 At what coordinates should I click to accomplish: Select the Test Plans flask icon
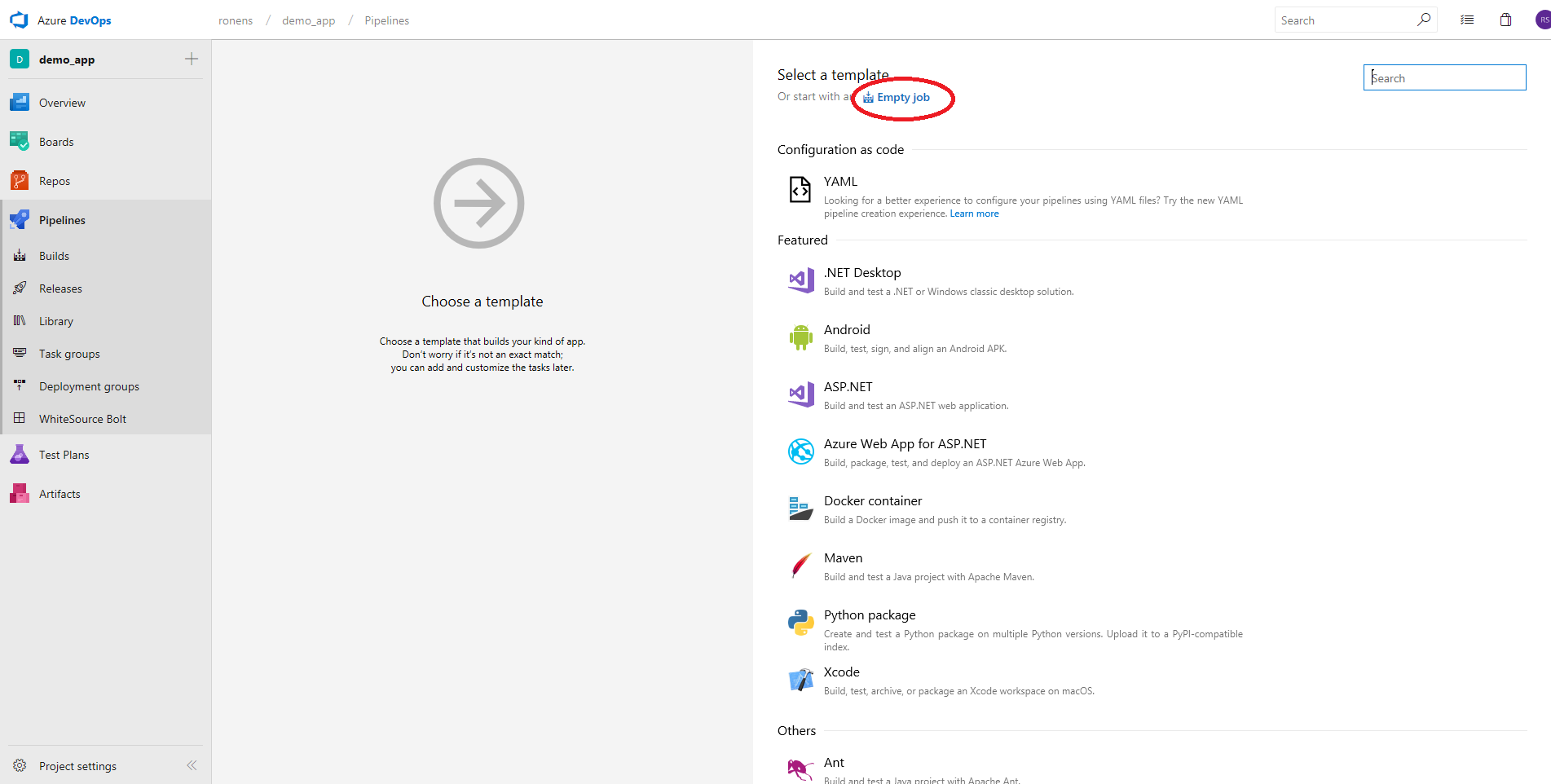click(20, 455)
